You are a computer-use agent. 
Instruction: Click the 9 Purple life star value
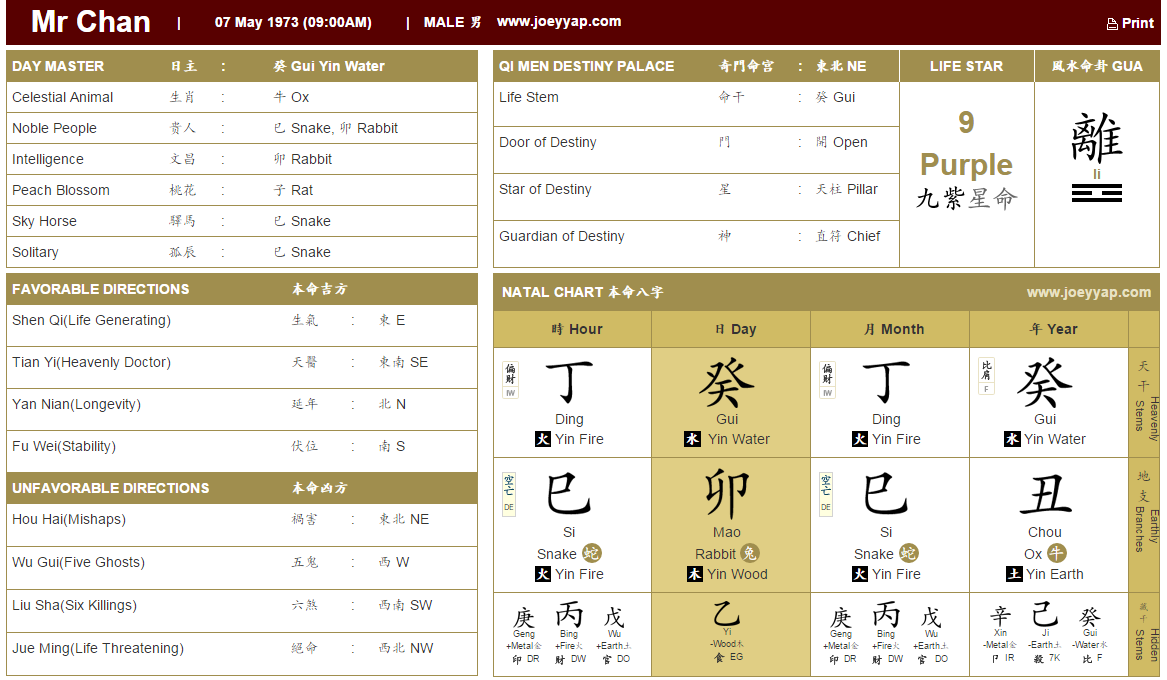966,145
